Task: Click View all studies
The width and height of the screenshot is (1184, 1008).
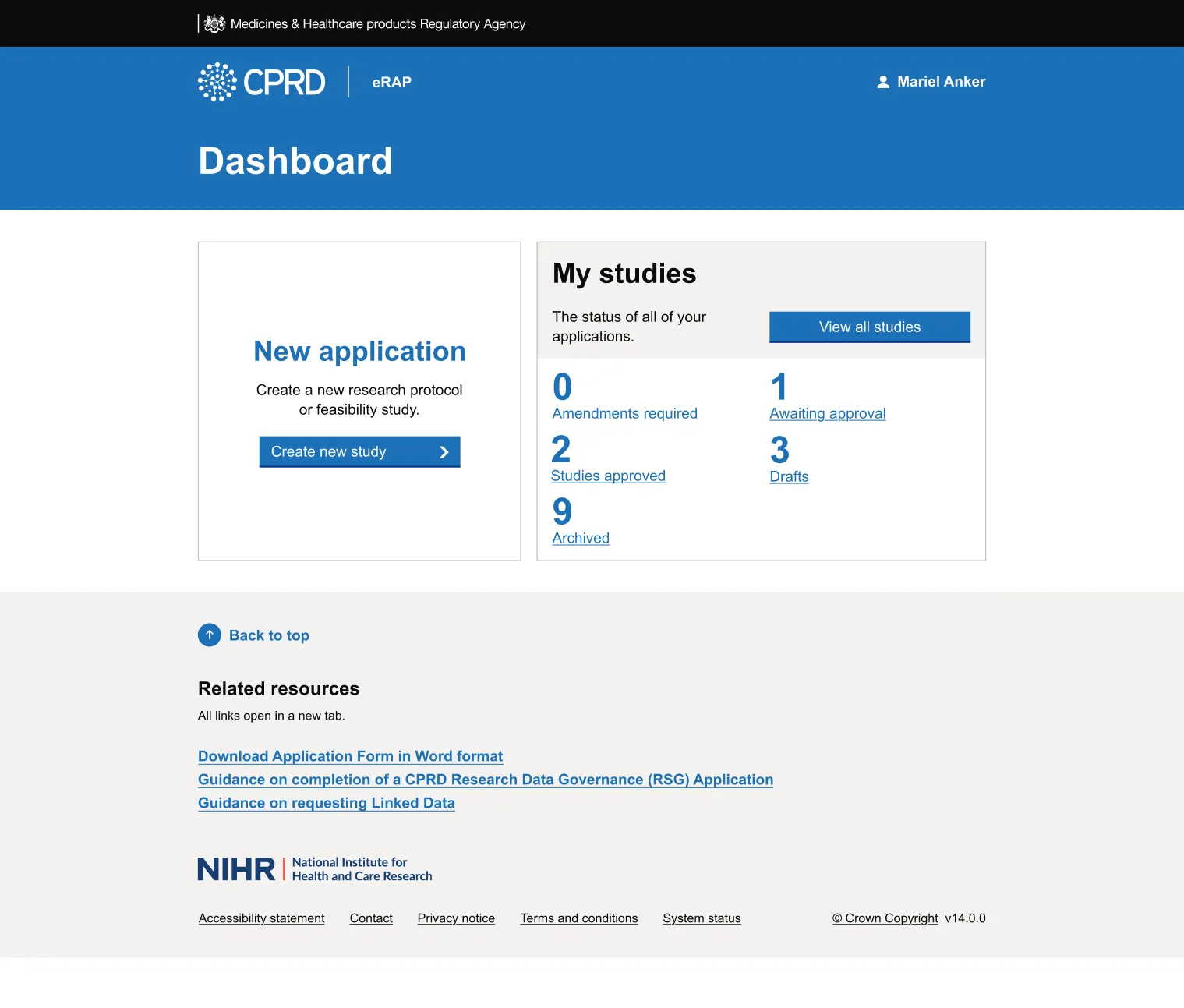Action: [869, 327]
